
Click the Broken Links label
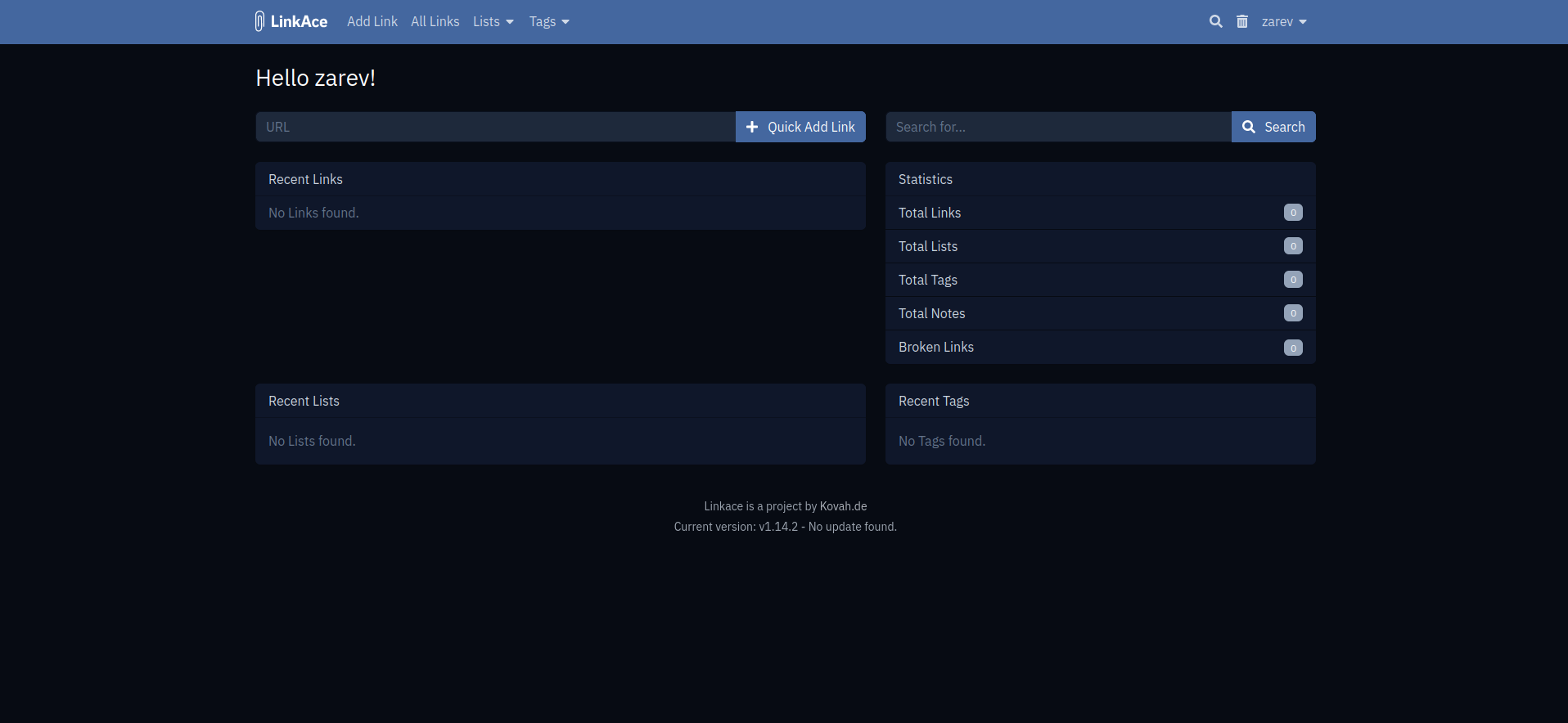(x=936, y=347)
